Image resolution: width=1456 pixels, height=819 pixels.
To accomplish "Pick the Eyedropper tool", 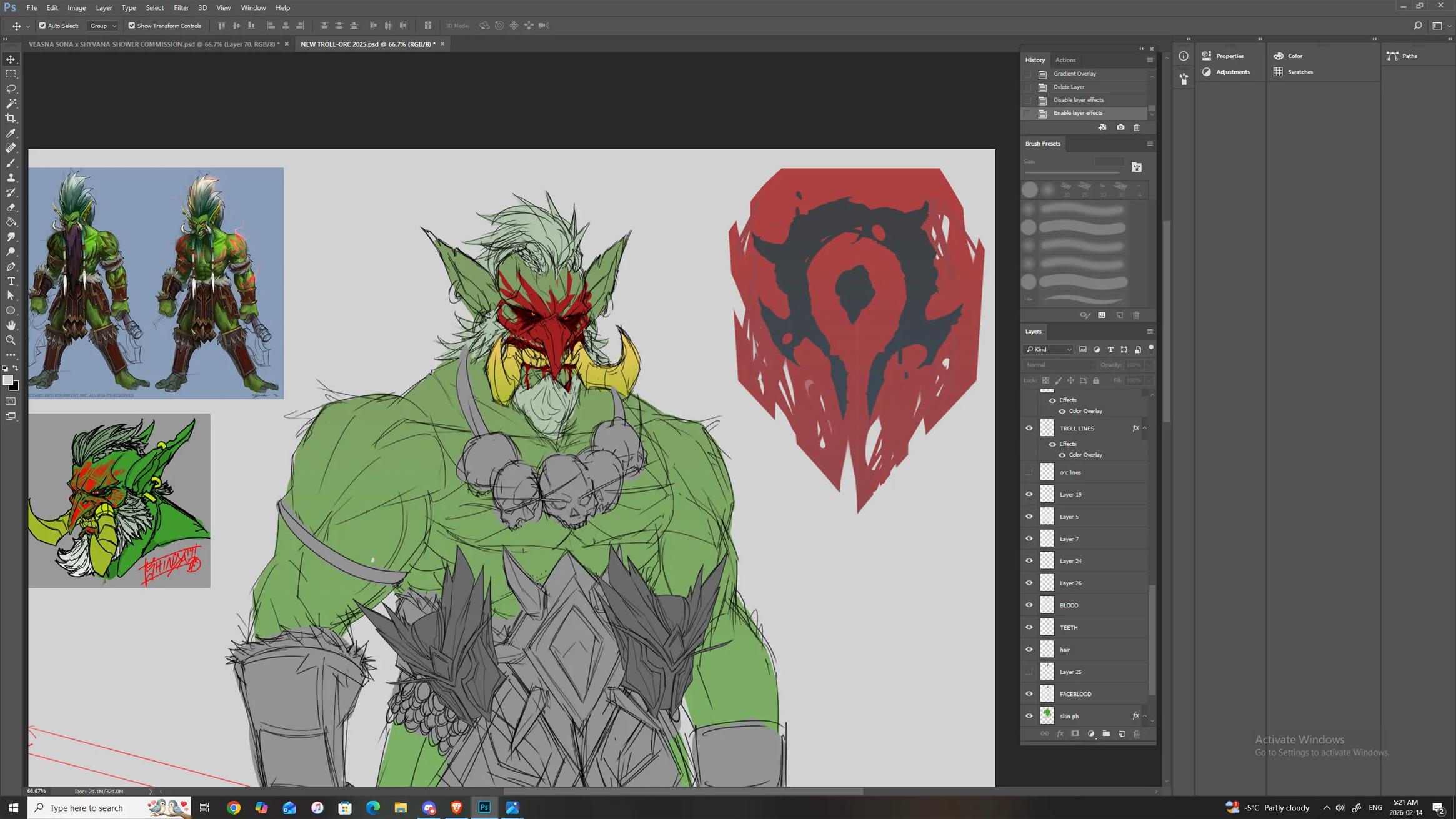I will point(11,133).
